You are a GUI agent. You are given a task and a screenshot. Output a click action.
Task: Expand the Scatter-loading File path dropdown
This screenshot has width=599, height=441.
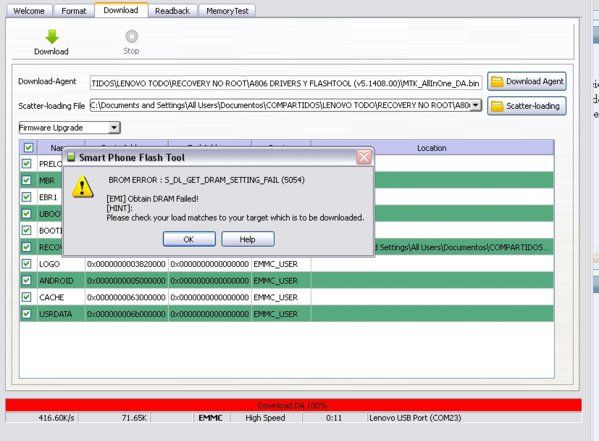[475, 105]
